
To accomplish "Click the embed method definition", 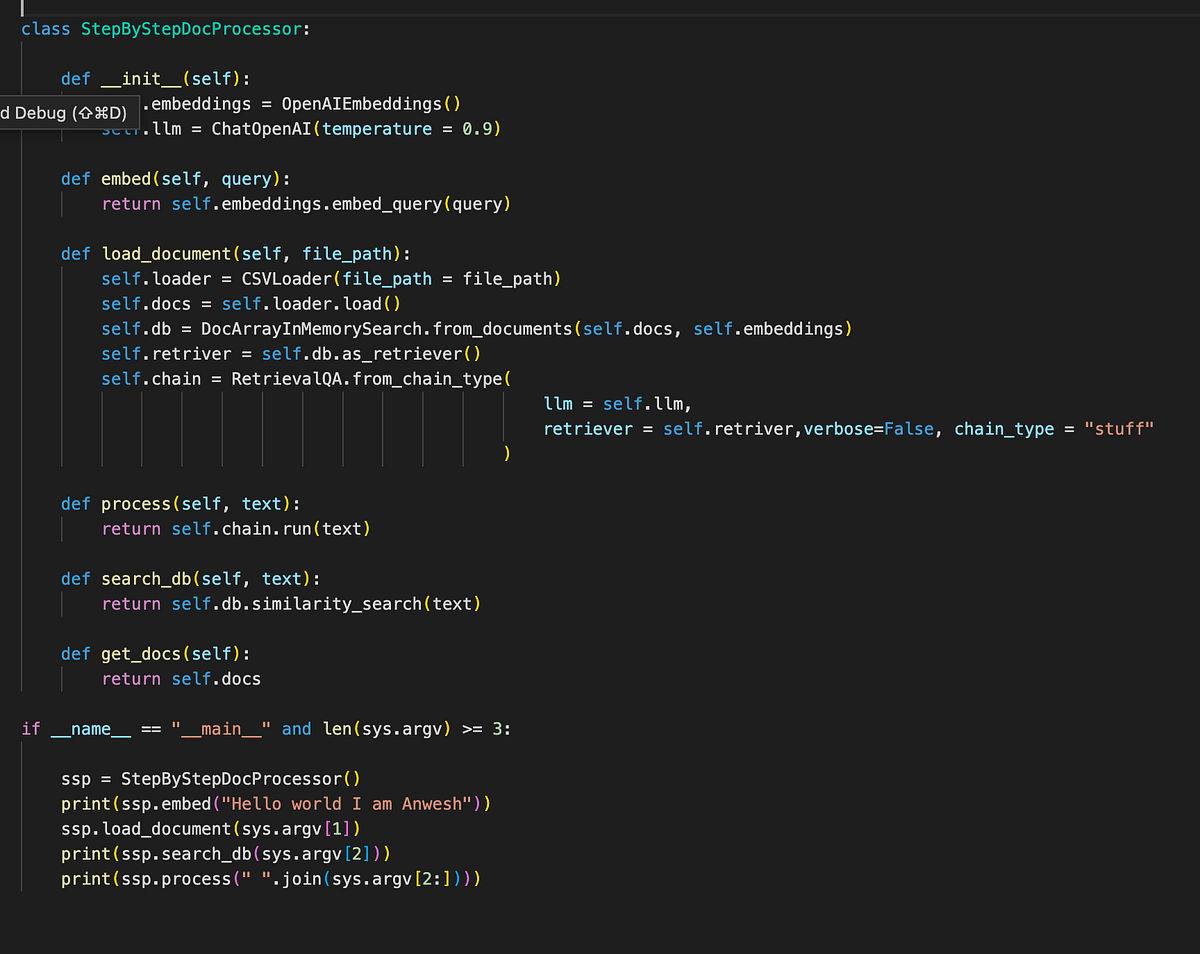I will tap(126, 178).
